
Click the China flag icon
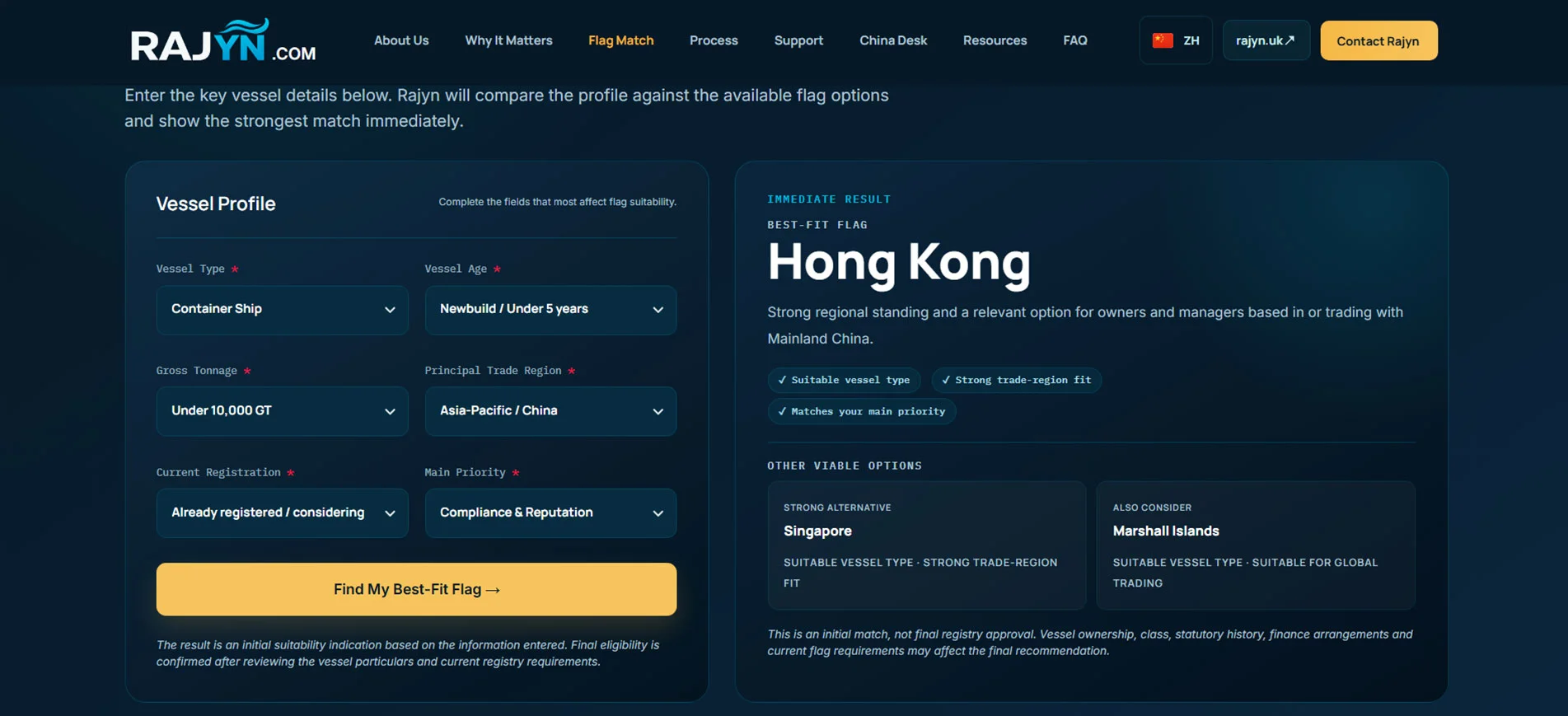1163,40
